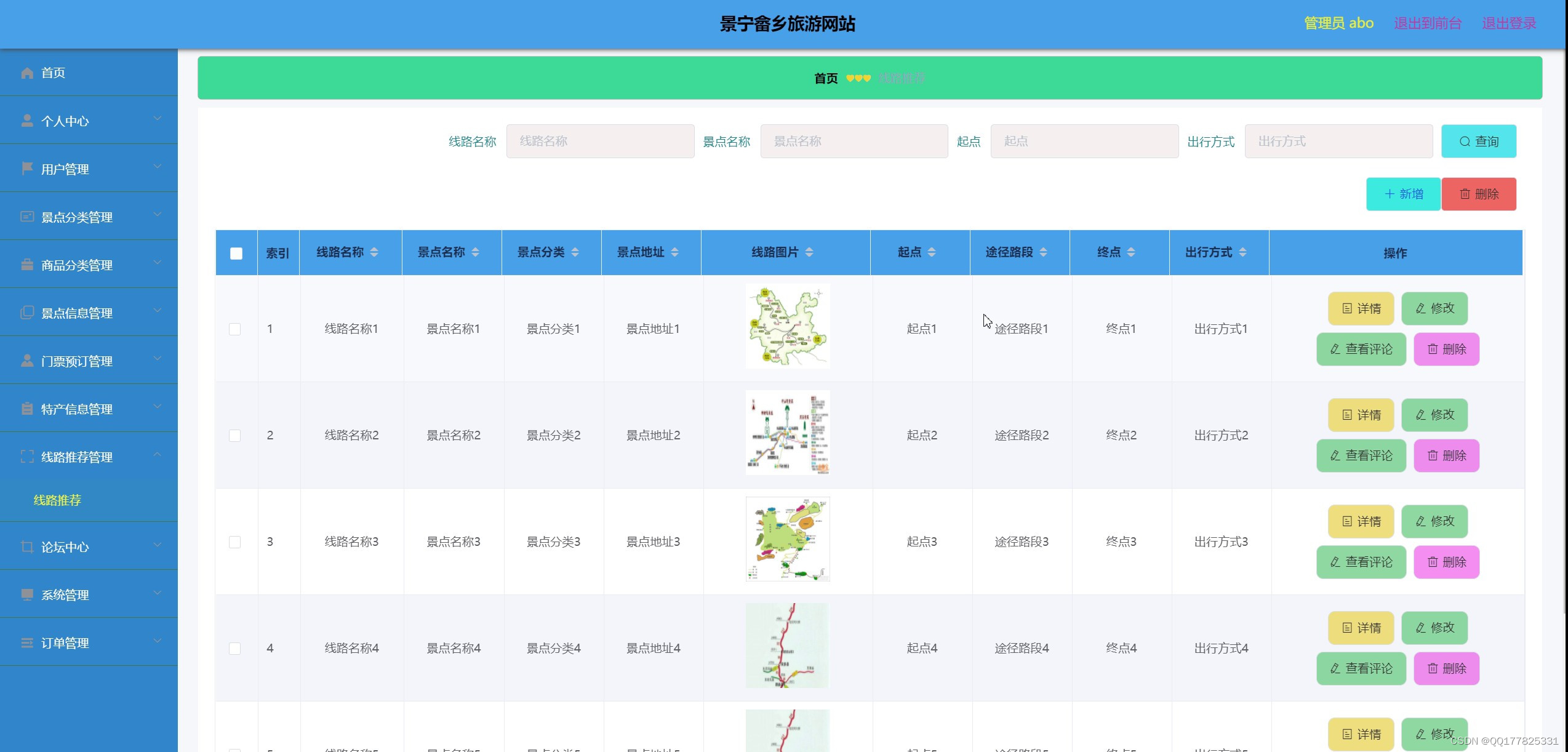This screenshot has width=1568, height=752.
Task: Select the 线路推荐 submenu item
Action: point(57,500)
